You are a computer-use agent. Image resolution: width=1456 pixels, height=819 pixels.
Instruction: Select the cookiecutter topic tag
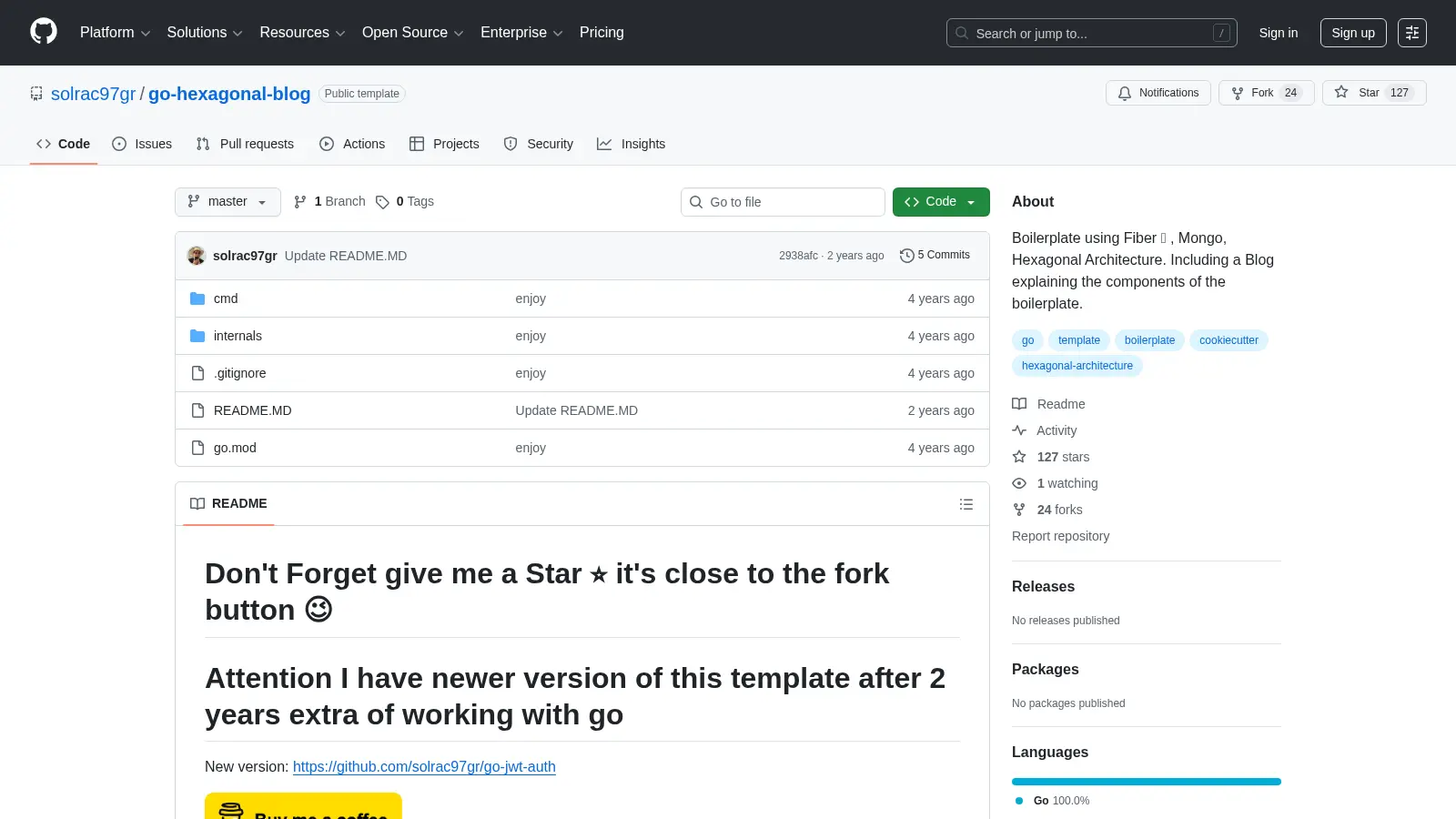click(1228, 340)
